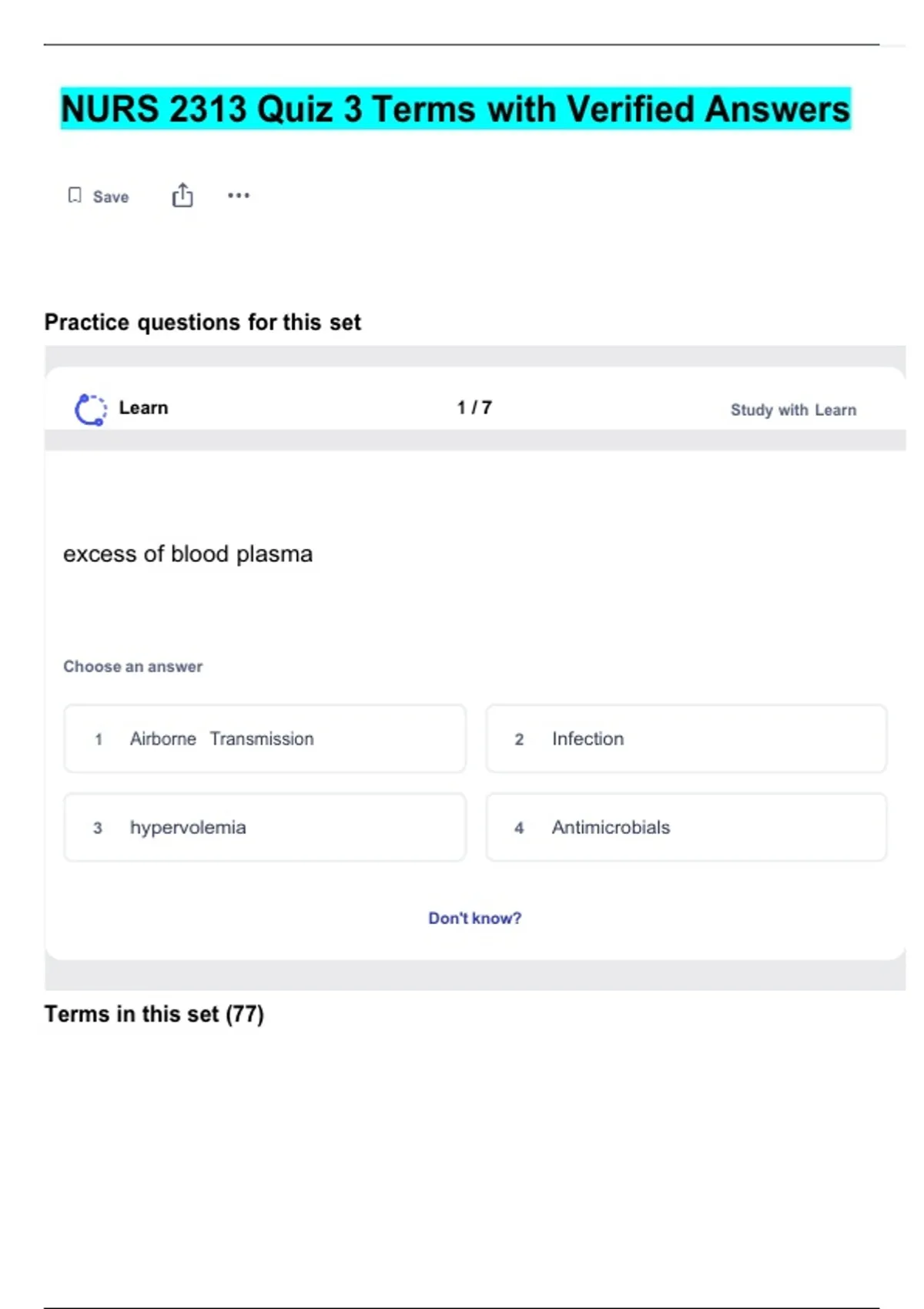
Task: Click the 'Save' text label
Action: click(111, 197)
